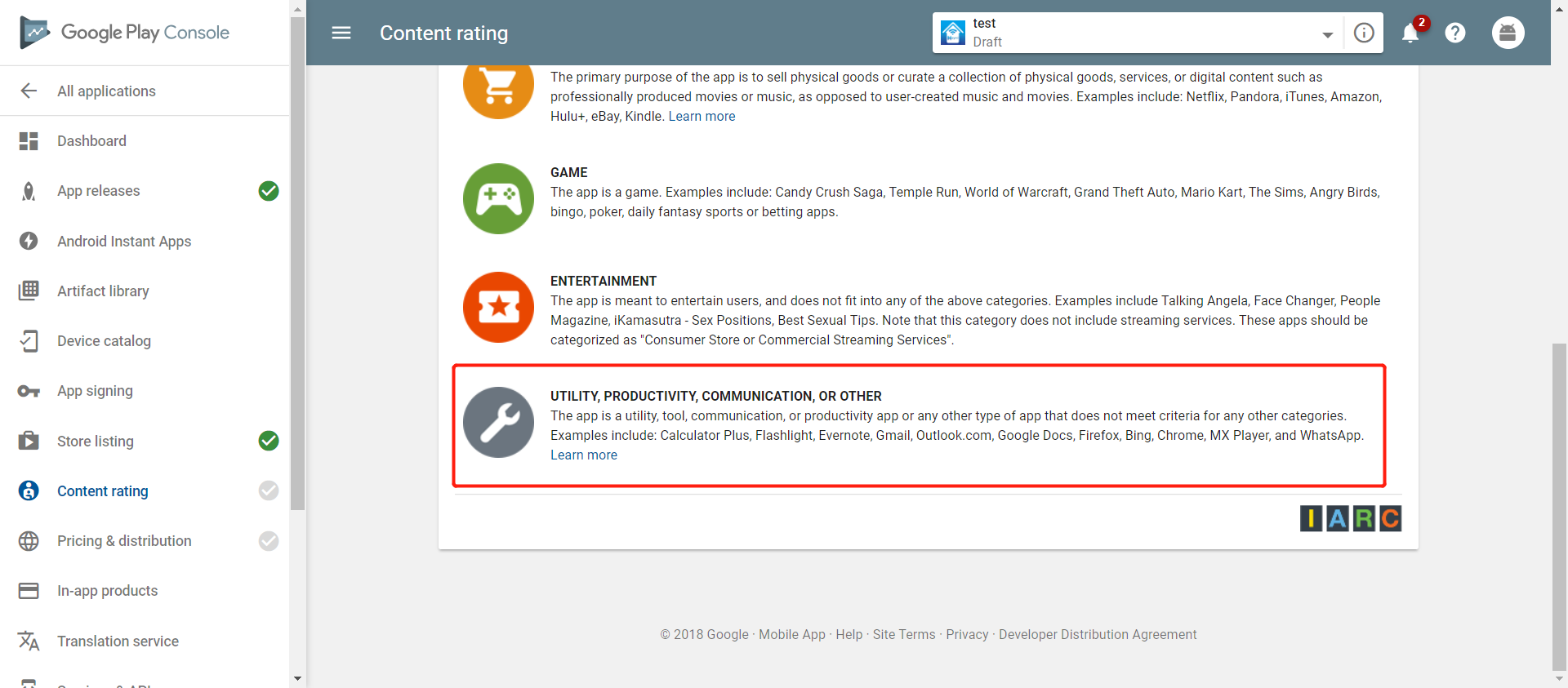Viewport: 1568px width, 688px height.
Task: Click Learn more under Utility category
Action: tap(584, 455)
